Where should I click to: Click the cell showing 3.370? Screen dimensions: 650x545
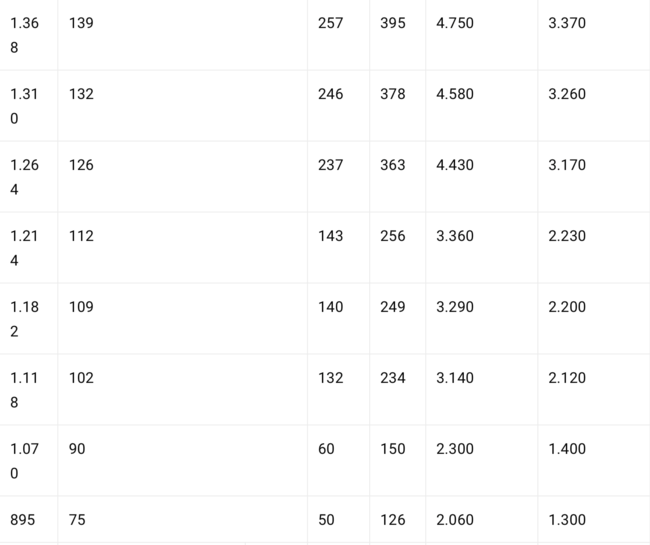(594, 35)
